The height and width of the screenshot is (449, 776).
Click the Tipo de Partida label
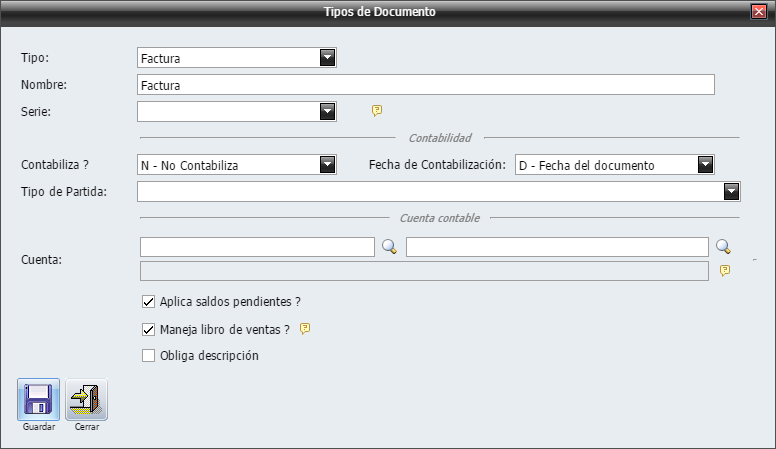tap(64, 192)
